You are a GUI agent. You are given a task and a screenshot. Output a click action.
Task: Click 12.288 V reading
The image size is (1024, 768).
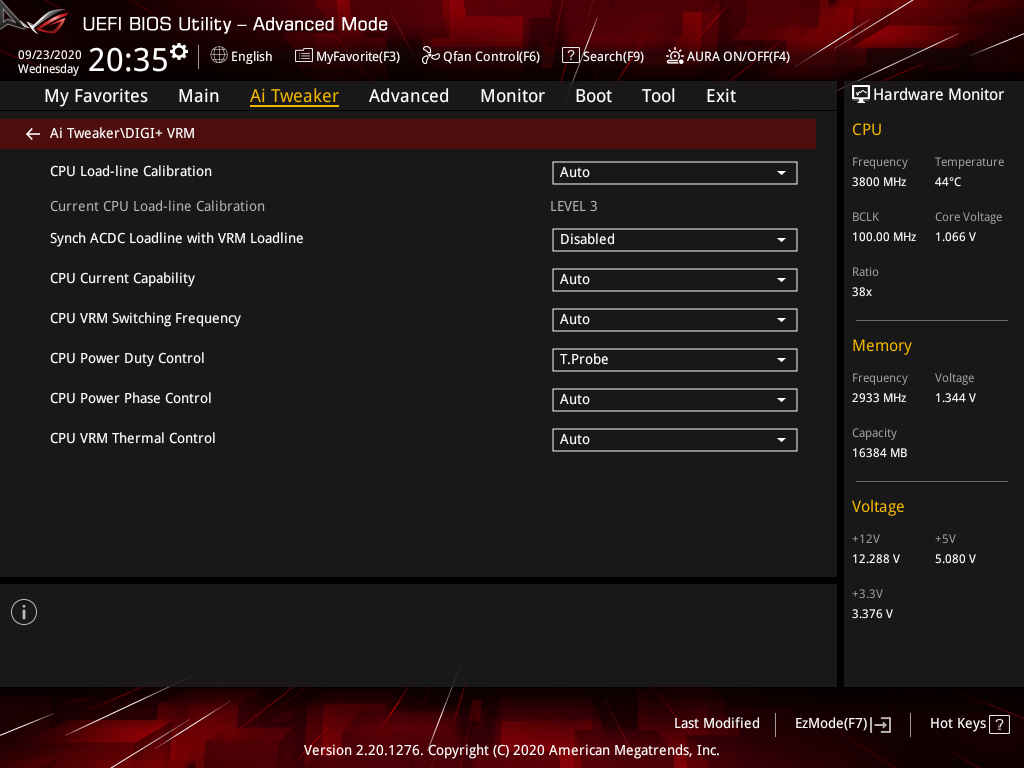tap(875, 559)
